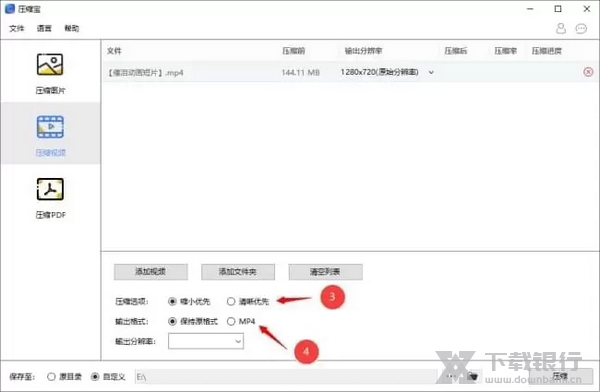Open the 输出分辨率 combo box below
600x392 pixels.
[206, 341]
